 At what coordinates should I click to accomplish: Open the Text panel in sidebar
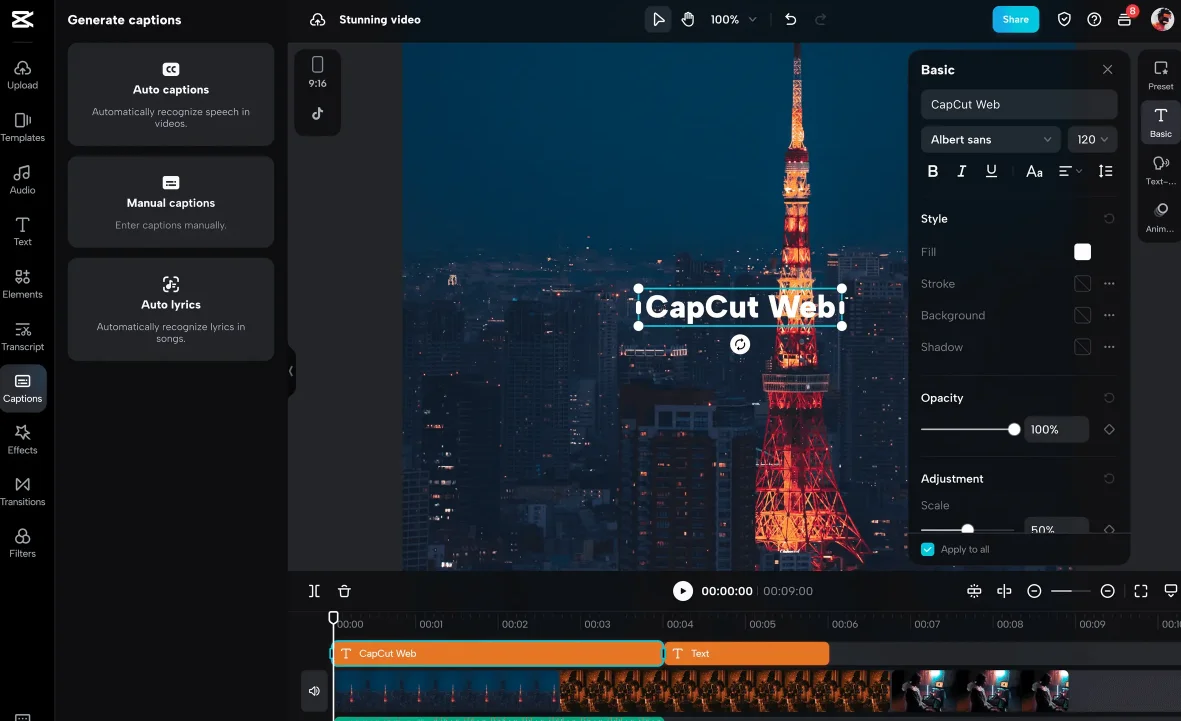(23, 231)
